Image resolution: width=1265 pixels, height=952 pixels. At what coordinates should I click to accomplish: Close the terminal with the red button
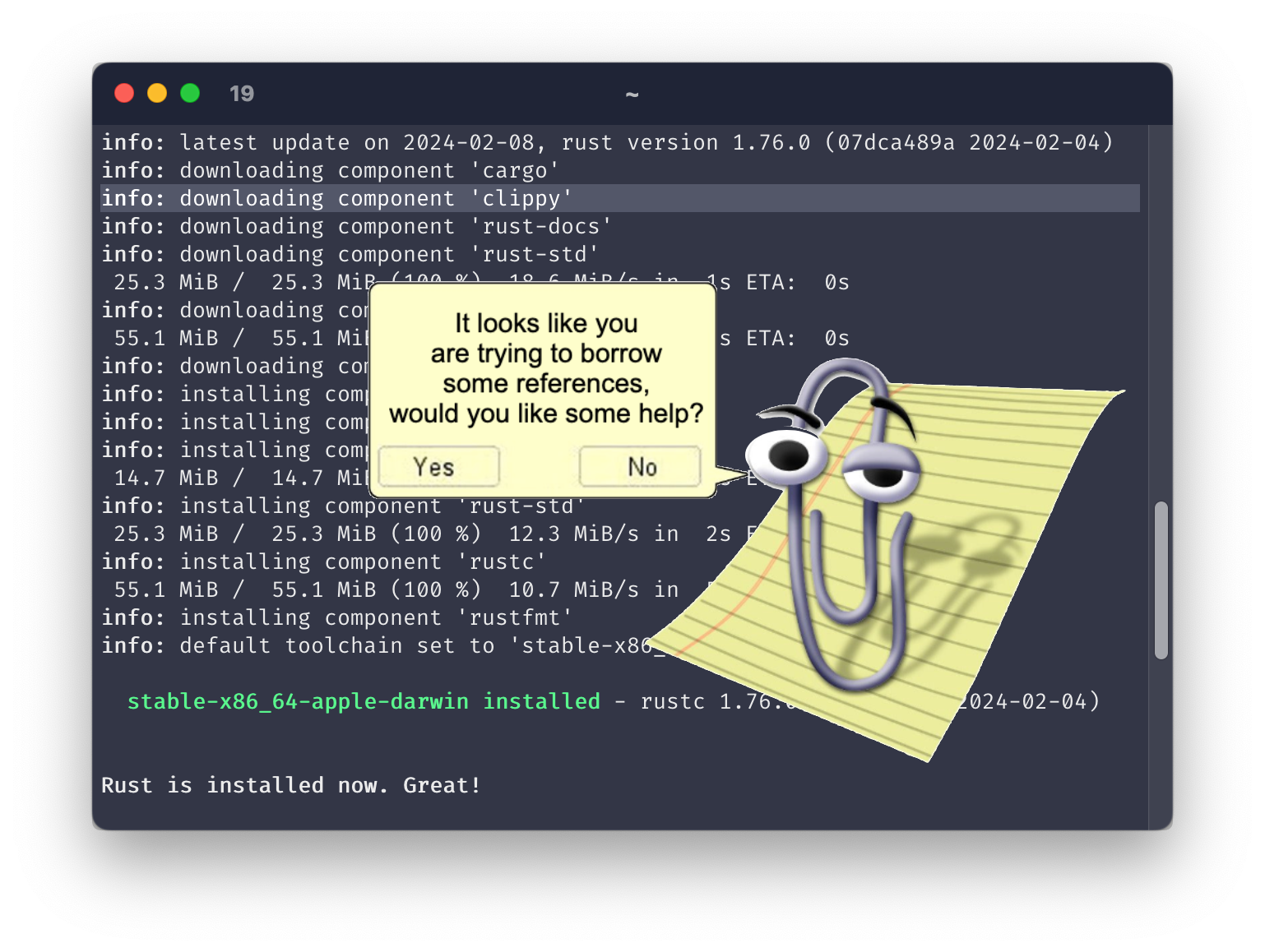click(x=124, y=93)
